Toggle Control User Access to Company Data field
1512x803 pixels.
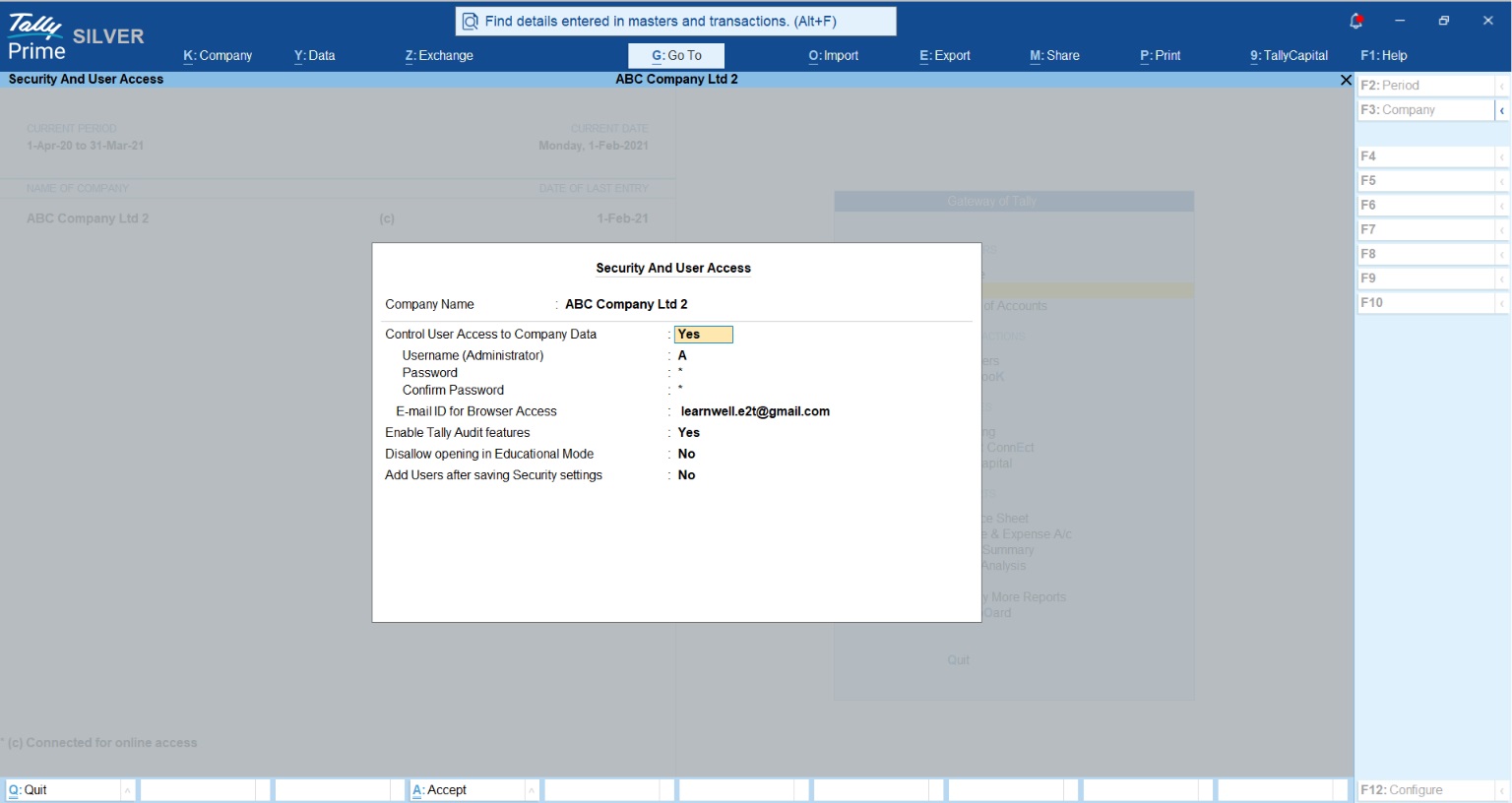coord(704,335)
